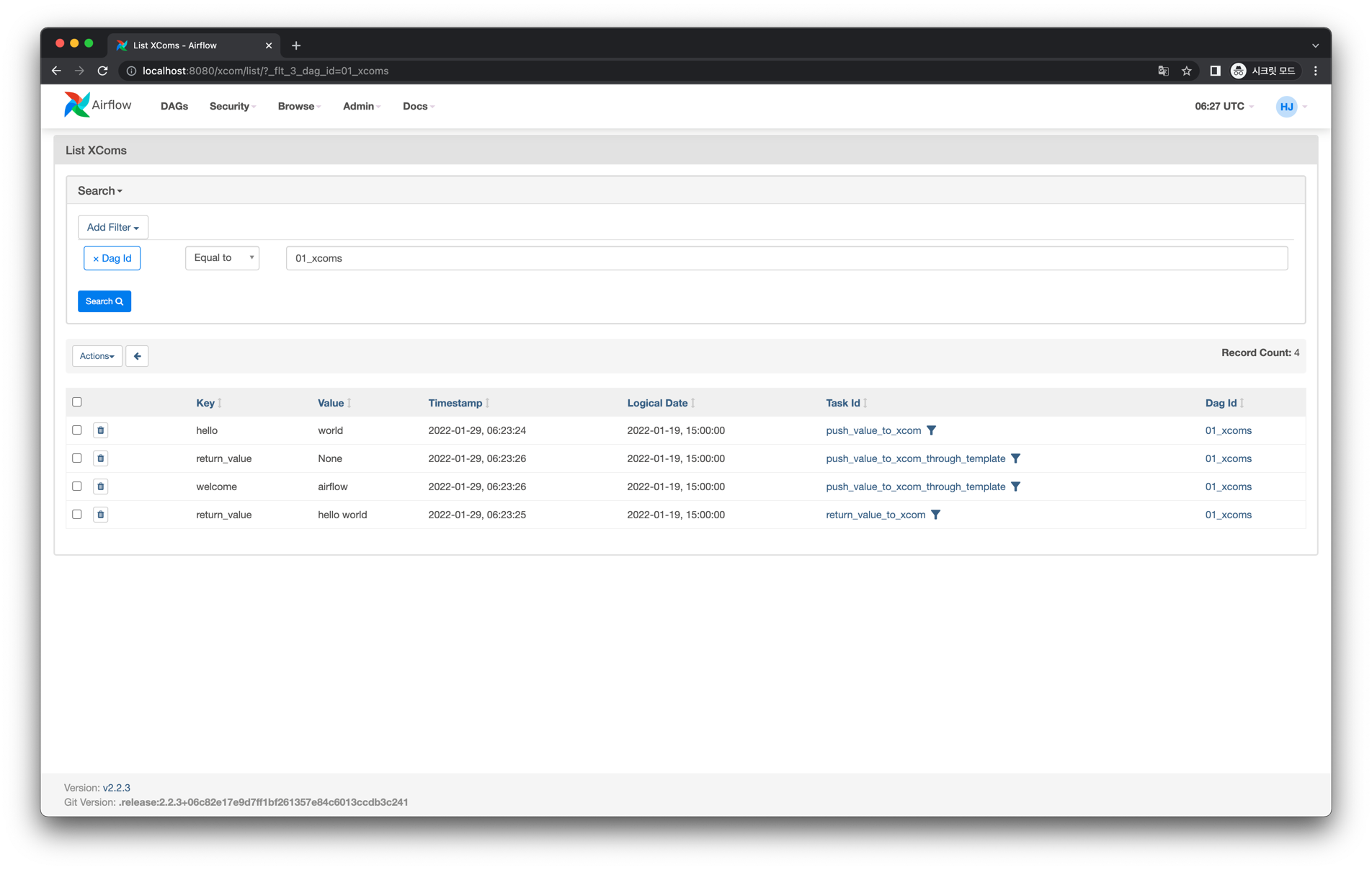Click the Key column header

click(205, 403)
